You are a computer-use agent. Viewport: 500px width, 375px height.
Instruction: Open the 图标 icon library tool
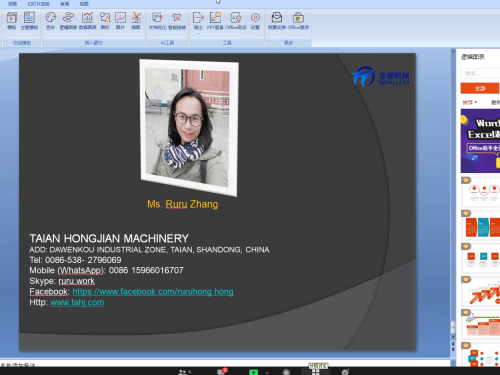click(105, 21)
